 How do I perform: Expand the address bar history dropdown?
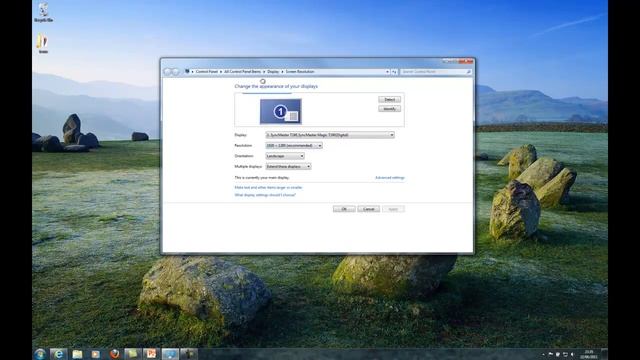(387, 72)
